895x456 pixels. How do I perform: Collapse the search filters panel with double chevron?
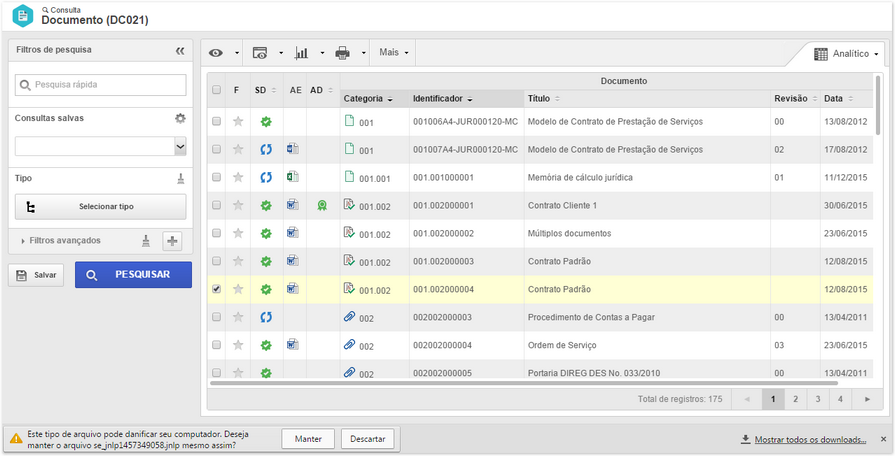click(x=180, y=50)
